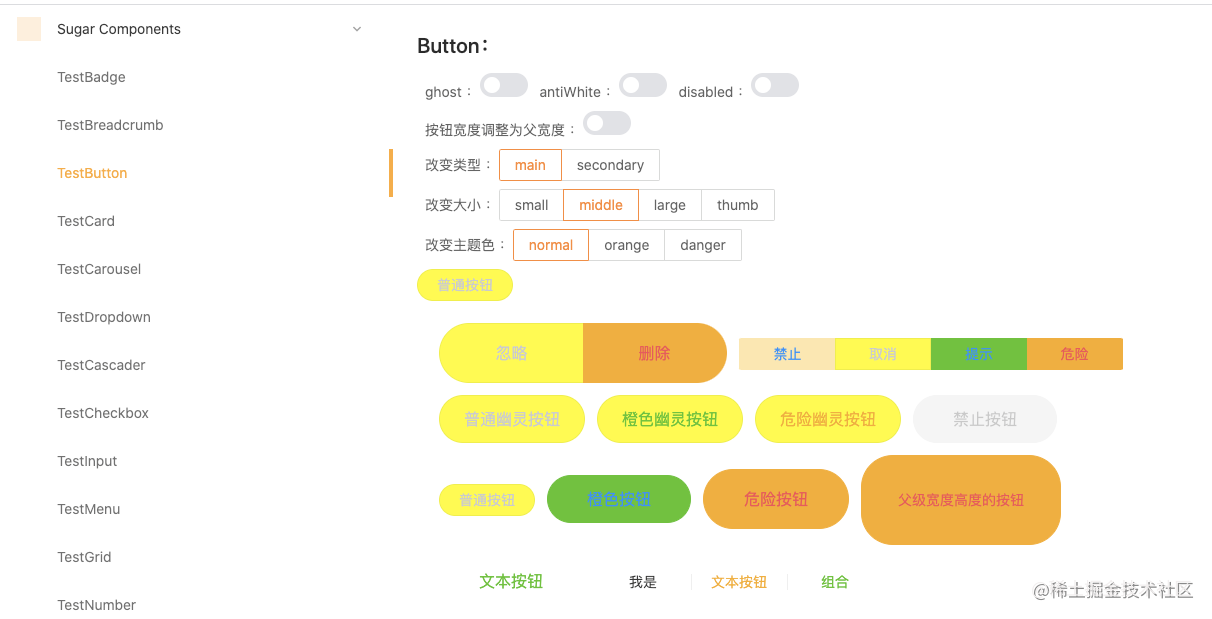The height and width of the screenshot is (619, 1212).
Task: Choose the large size option
Action: coord(670,205)
